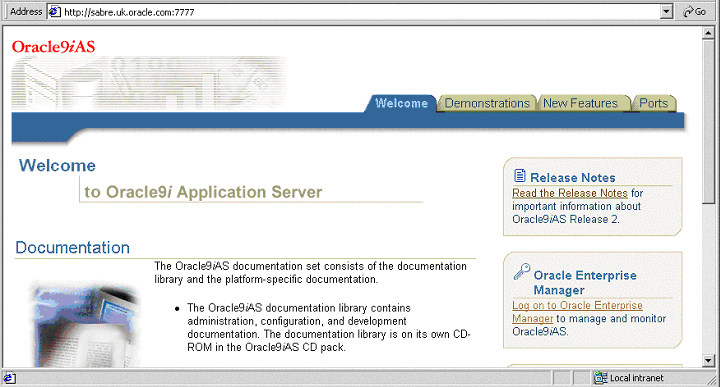The height and width of the screenshot is (387, 720).
Task: Click the Release Notes document icon
Action: click(519, 176)
